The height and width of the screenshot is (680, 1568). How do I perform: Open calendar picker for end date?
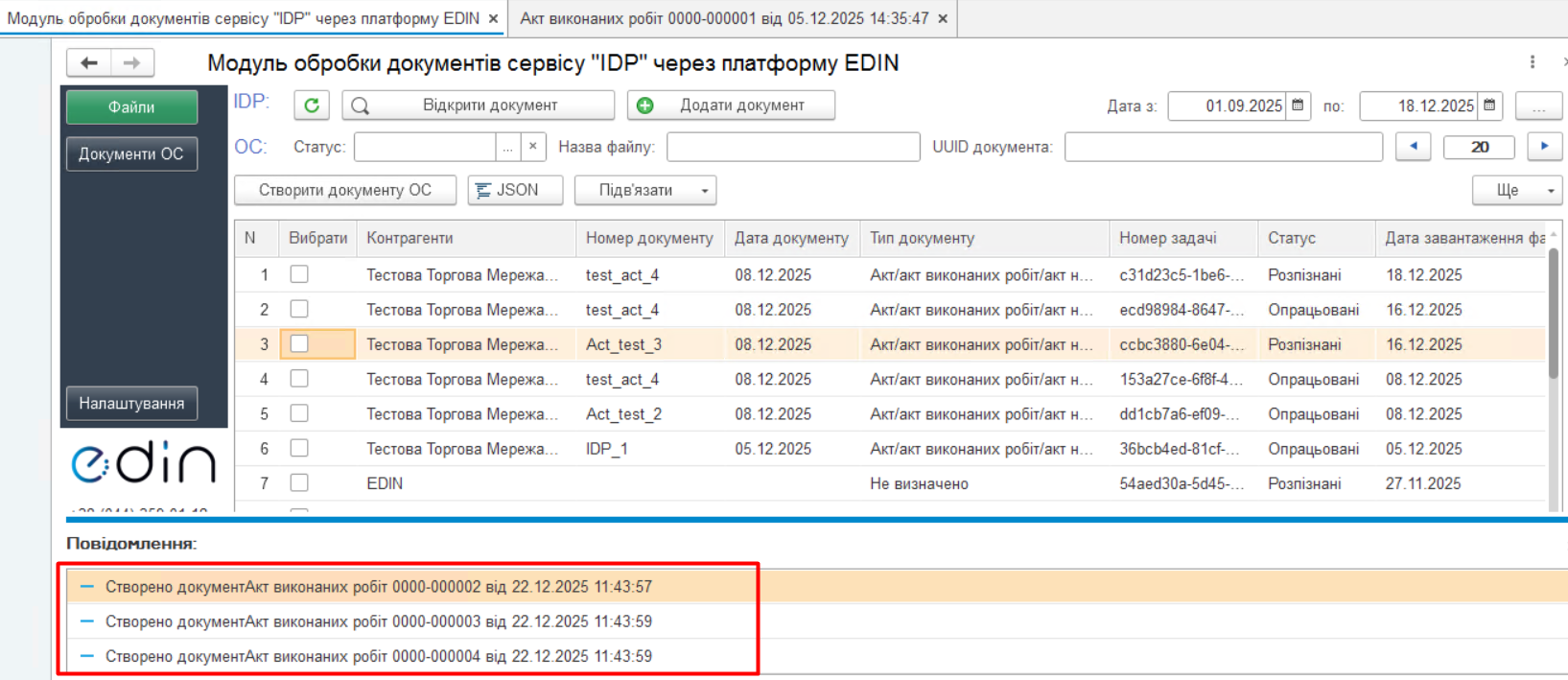(1489, 106)
